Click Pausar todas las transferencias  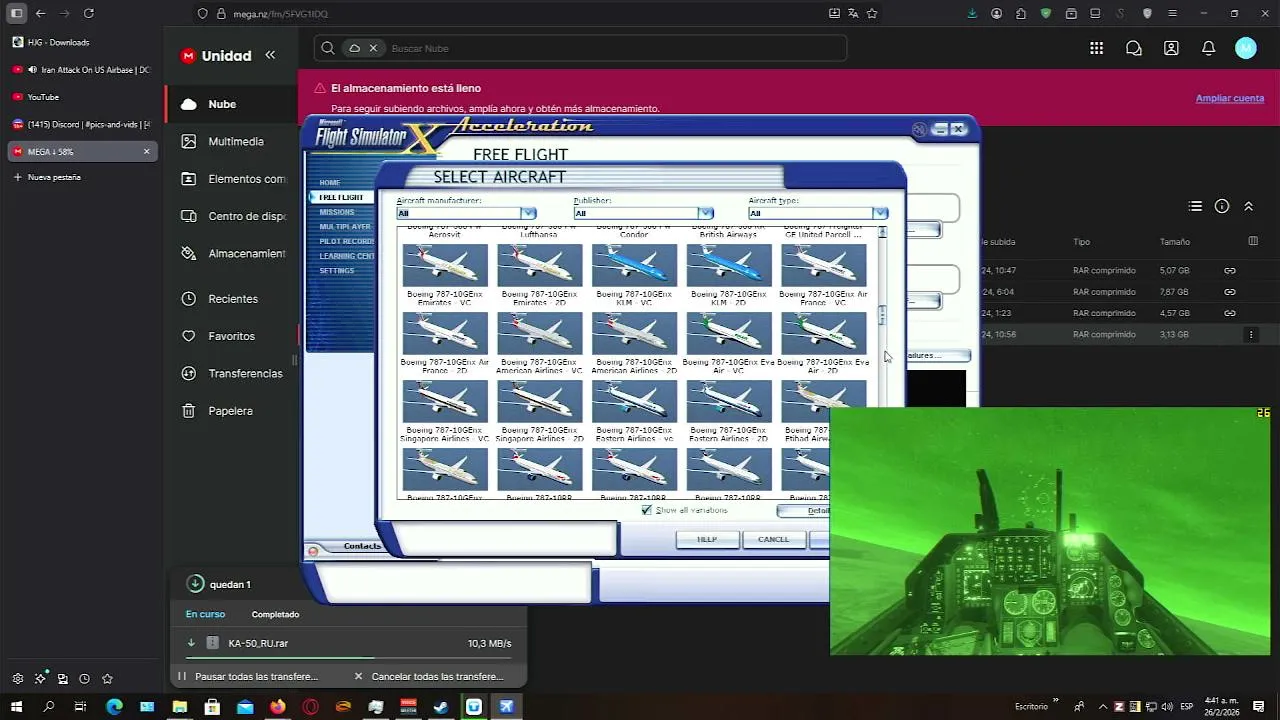pyautogui.click(x=248, y=676)
